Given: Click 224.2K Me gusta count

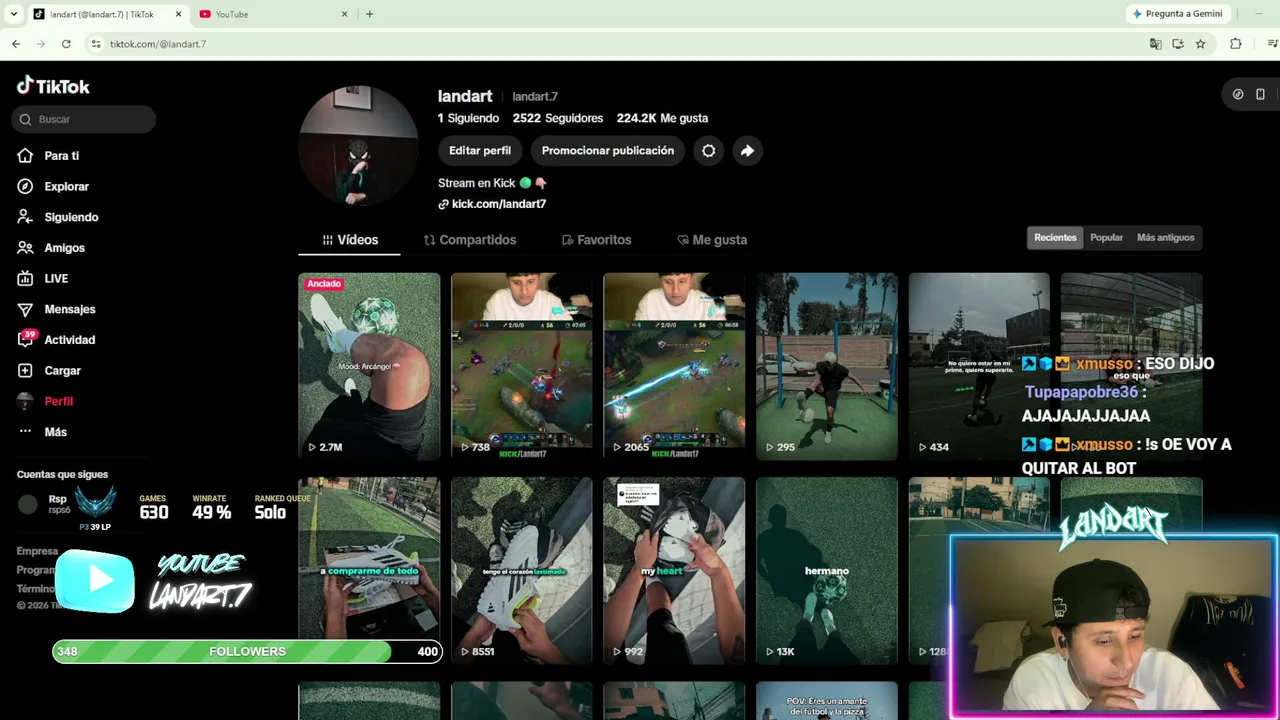Looking at the screenshot, I should 662,118.
